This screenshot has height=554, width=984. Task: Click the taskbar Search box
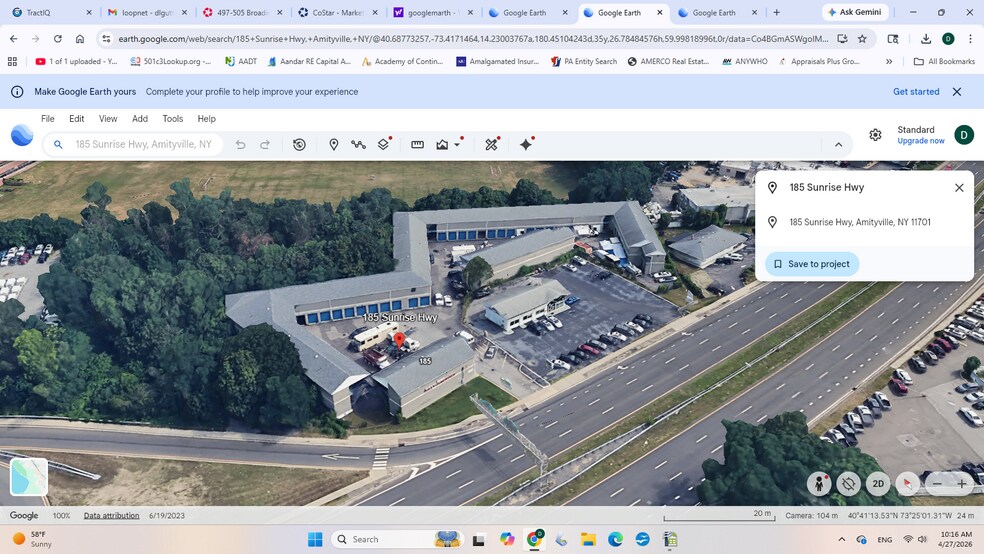point(397,540)
